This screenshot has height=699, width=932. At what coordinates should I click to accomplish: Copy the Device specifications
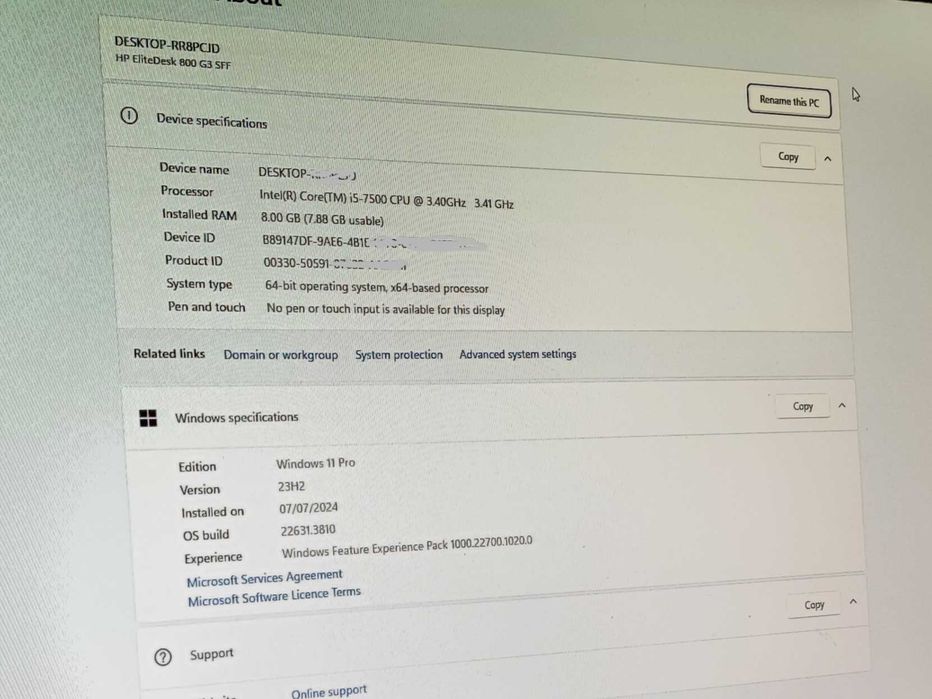coord(788,156)
